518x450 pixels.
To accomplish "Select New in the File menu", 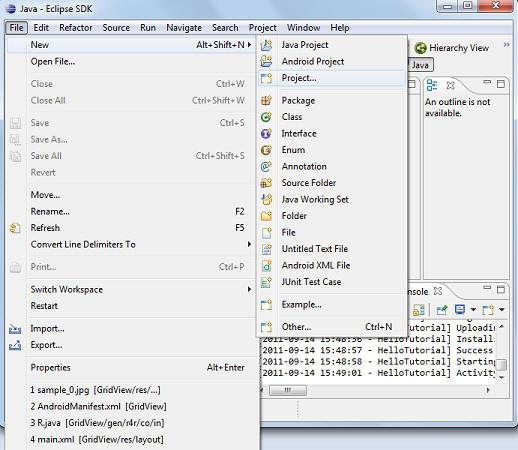I will (131, 45).
